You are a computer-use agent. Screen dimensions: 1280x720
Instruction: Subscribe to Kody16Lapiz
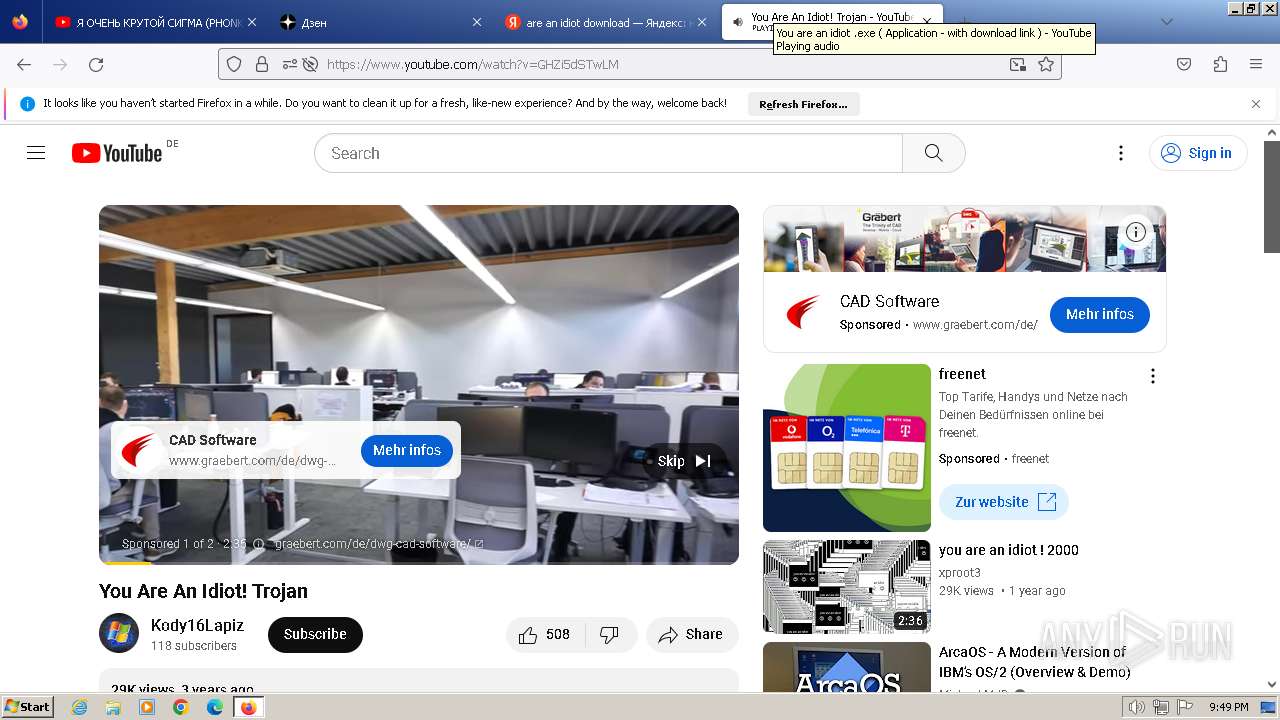pos(315,634)
